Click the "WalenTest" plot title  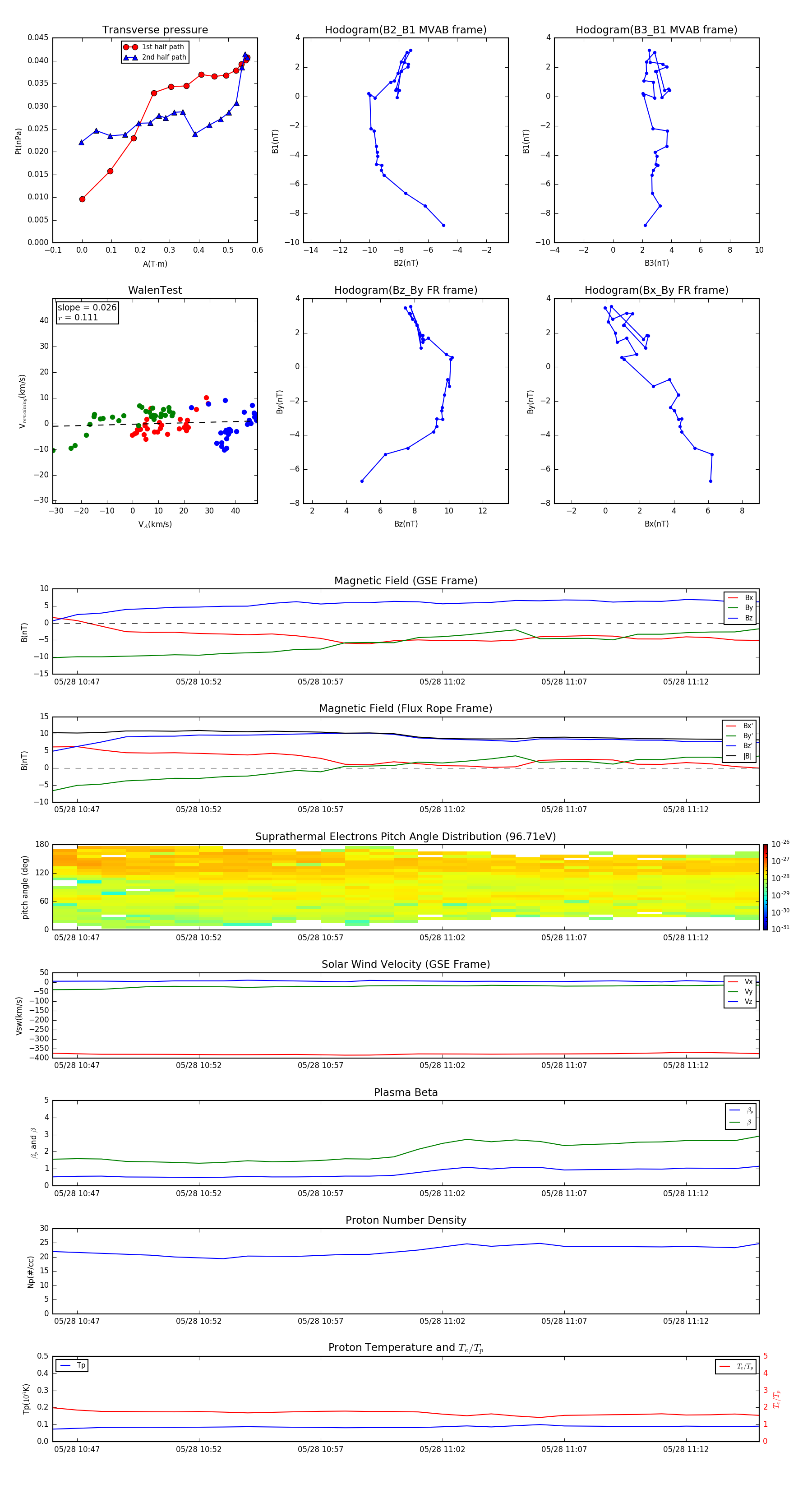155,290
